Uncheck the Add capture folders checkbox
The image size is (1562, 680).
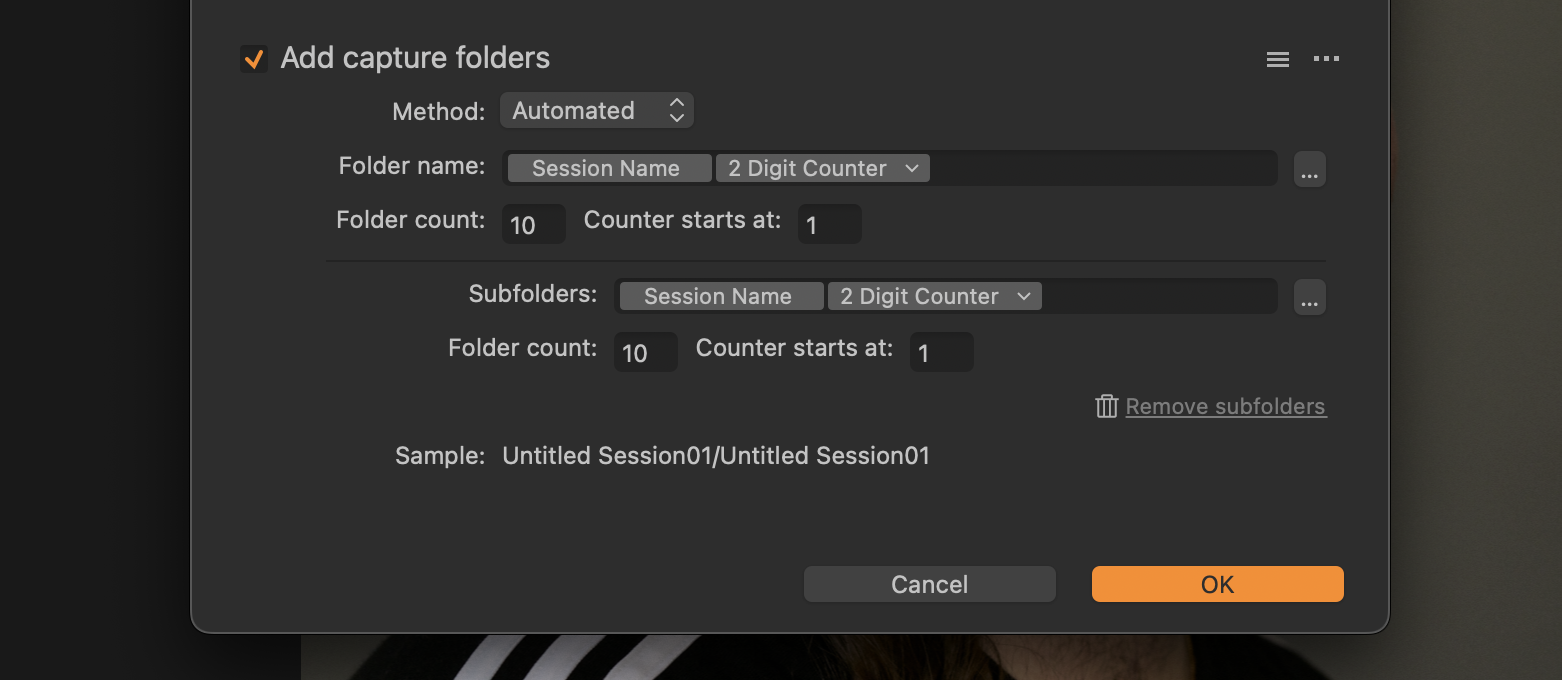pos(254,59)
